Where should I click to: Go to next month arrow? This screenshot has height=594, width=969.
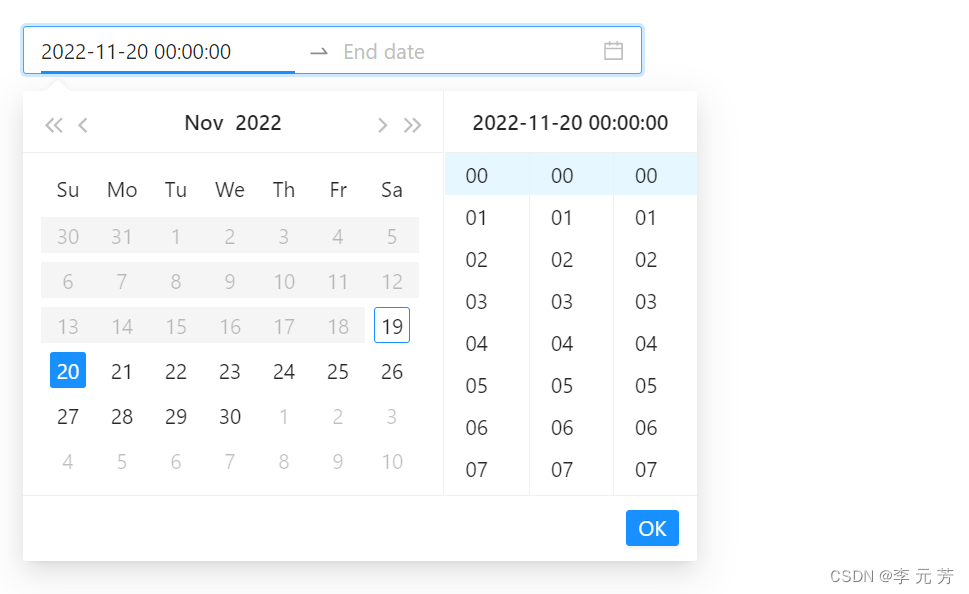click(x=382, y=125)
